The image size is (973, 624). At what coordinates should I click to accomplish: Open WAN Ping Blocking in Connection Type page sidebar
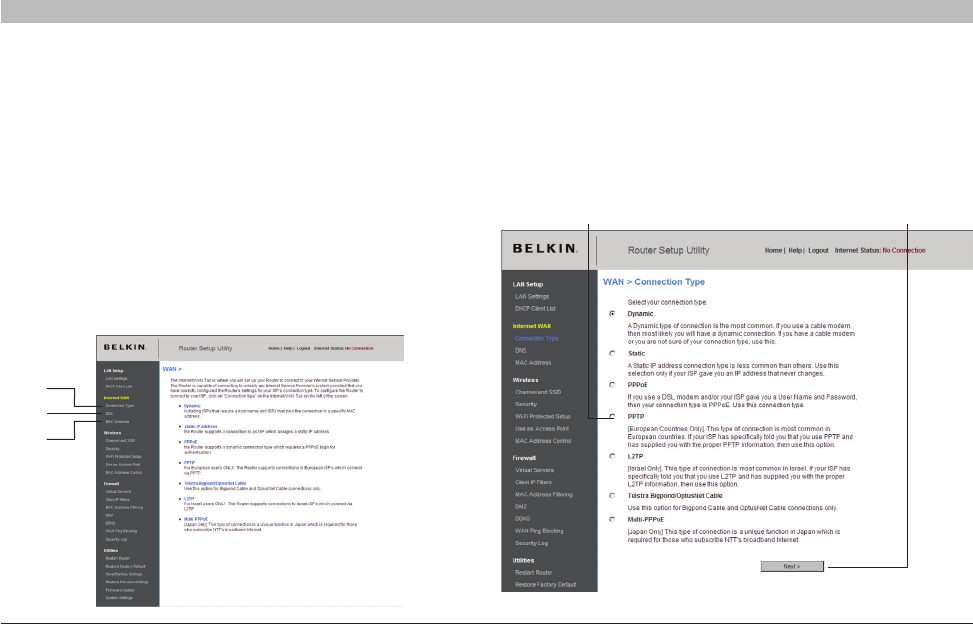[539, 531]
